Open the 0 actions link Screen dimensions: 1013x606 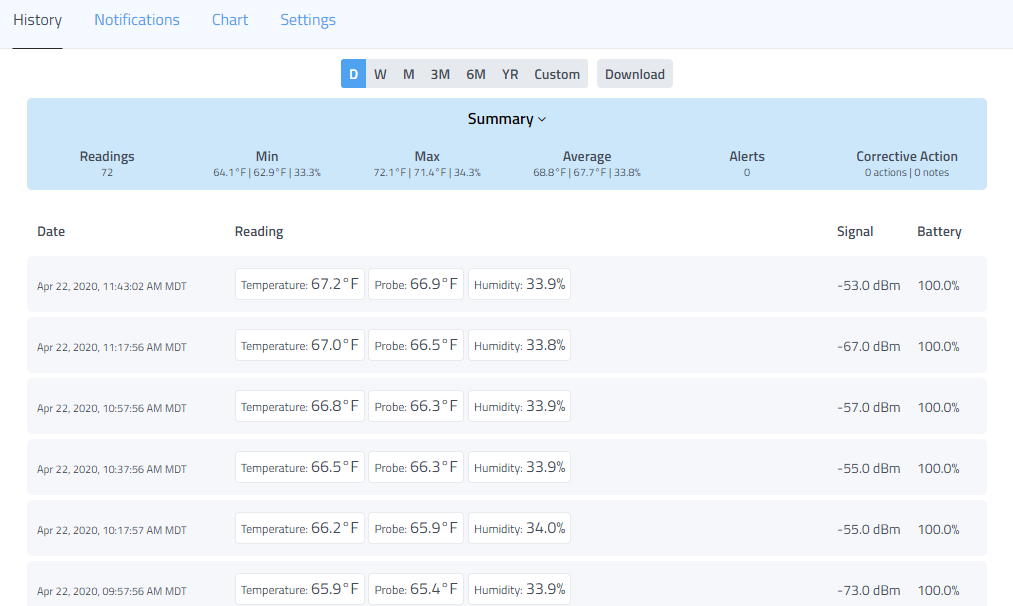click(886, 173)
